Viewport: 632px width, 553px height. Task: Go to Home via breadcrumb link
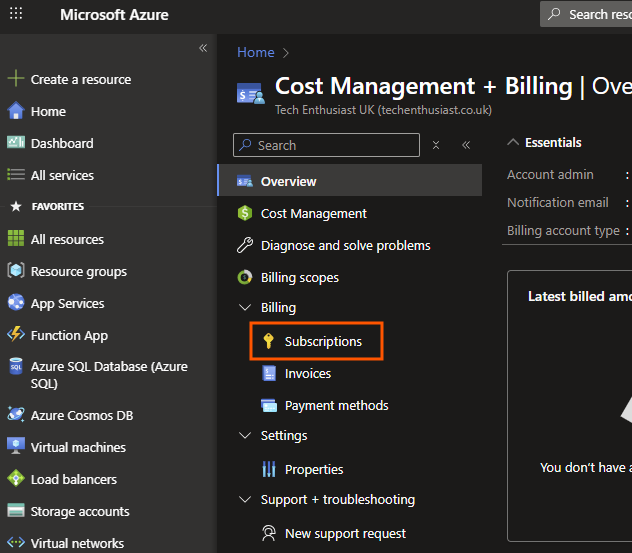pyautogui.click(x=256, y=52)
